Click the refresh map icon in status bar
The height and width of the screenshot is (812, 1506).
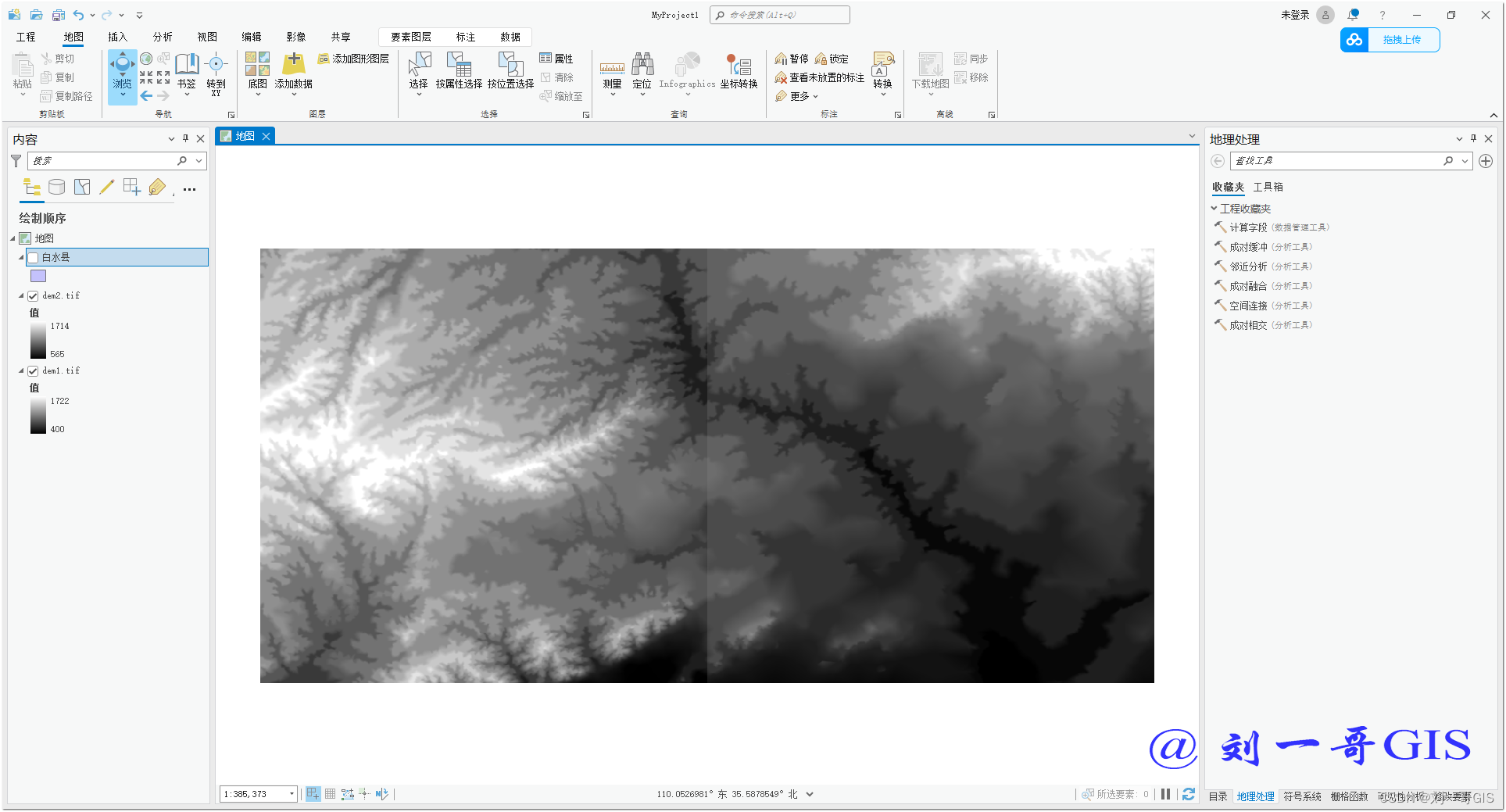1189,794
